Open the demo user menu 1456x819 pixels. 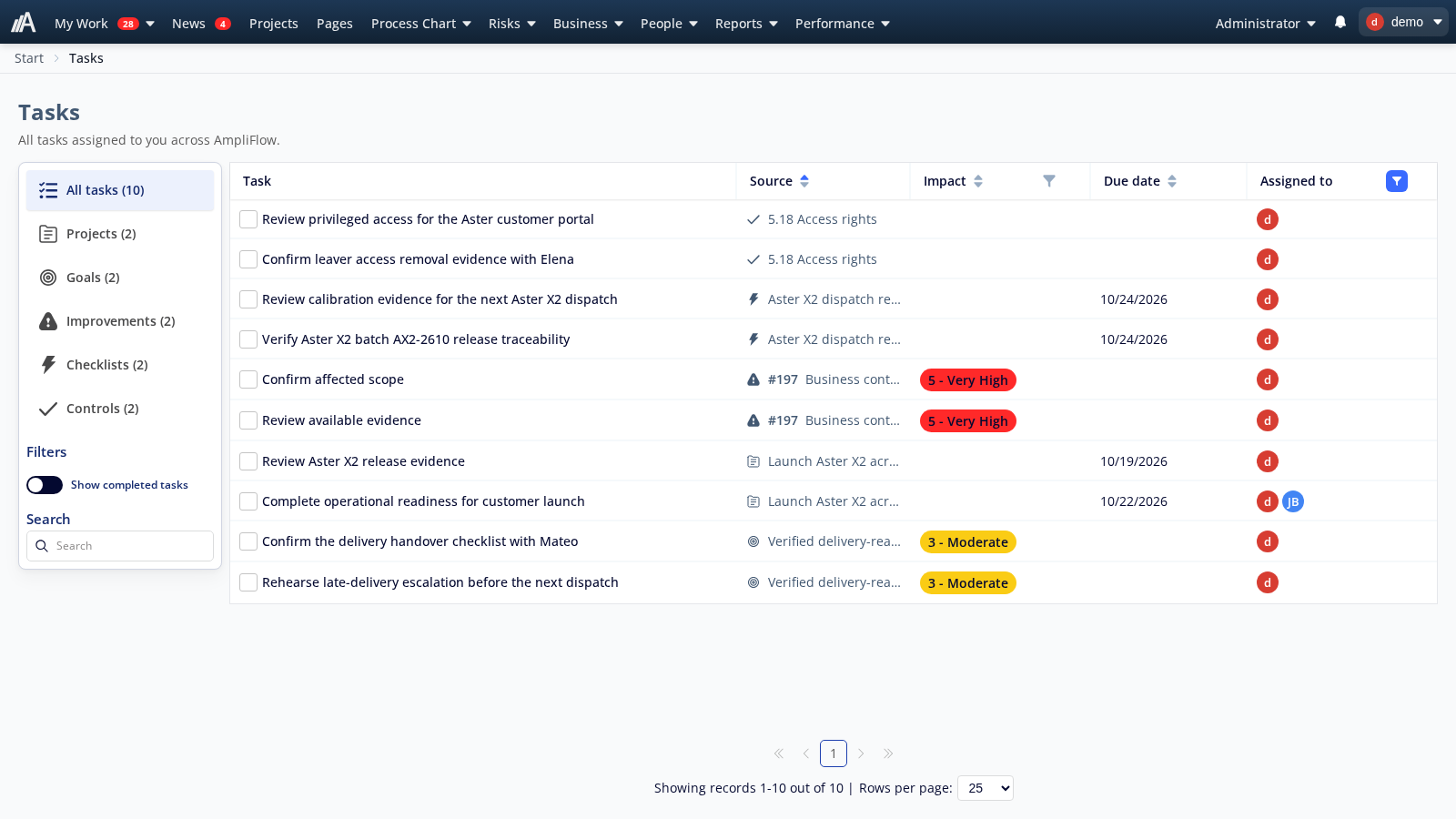[1403, 22]
